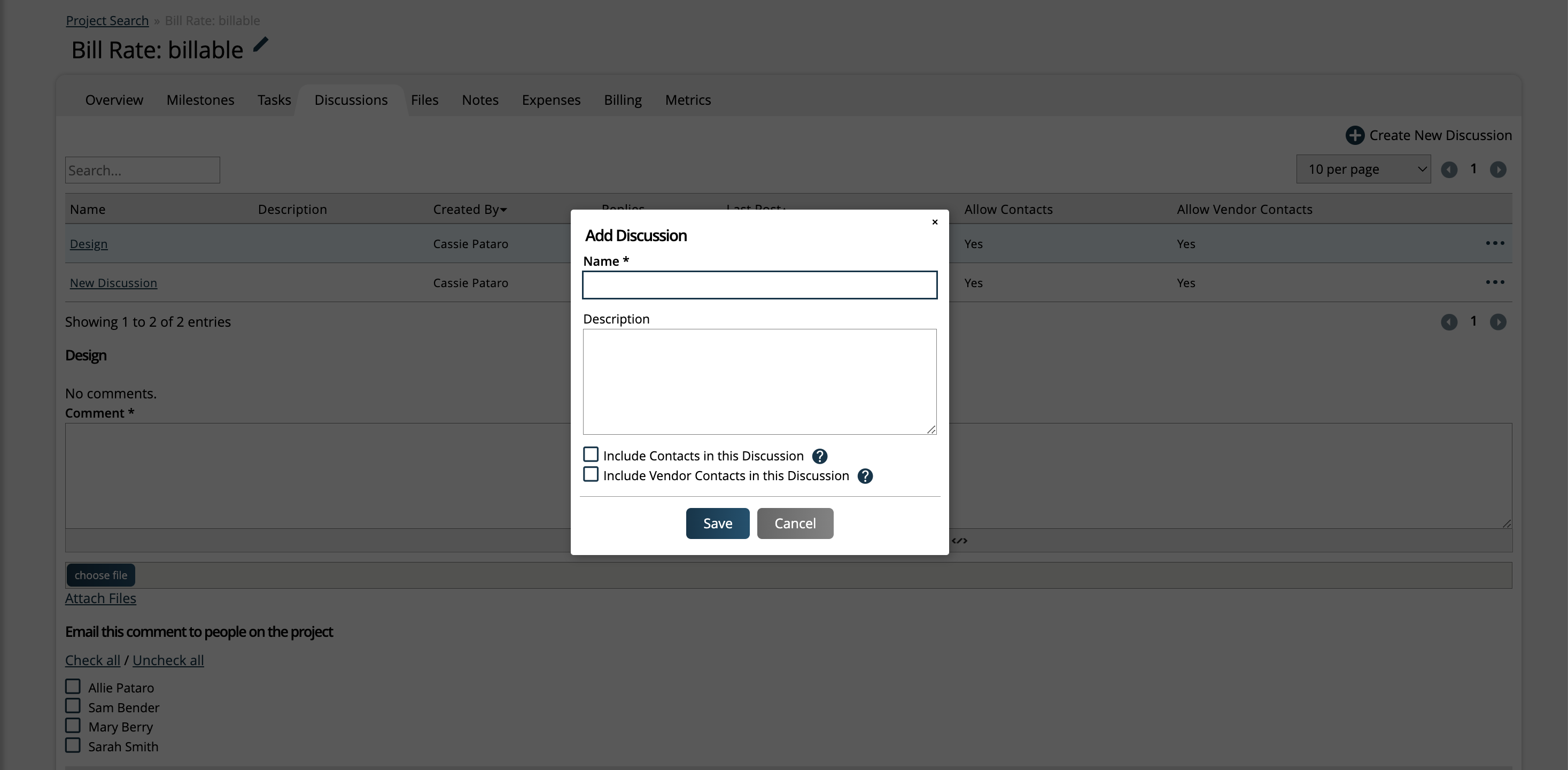1568x770 pixels.
Task: Click Cancel in Add Discussion dialog
Action: (x=795, y=523)
